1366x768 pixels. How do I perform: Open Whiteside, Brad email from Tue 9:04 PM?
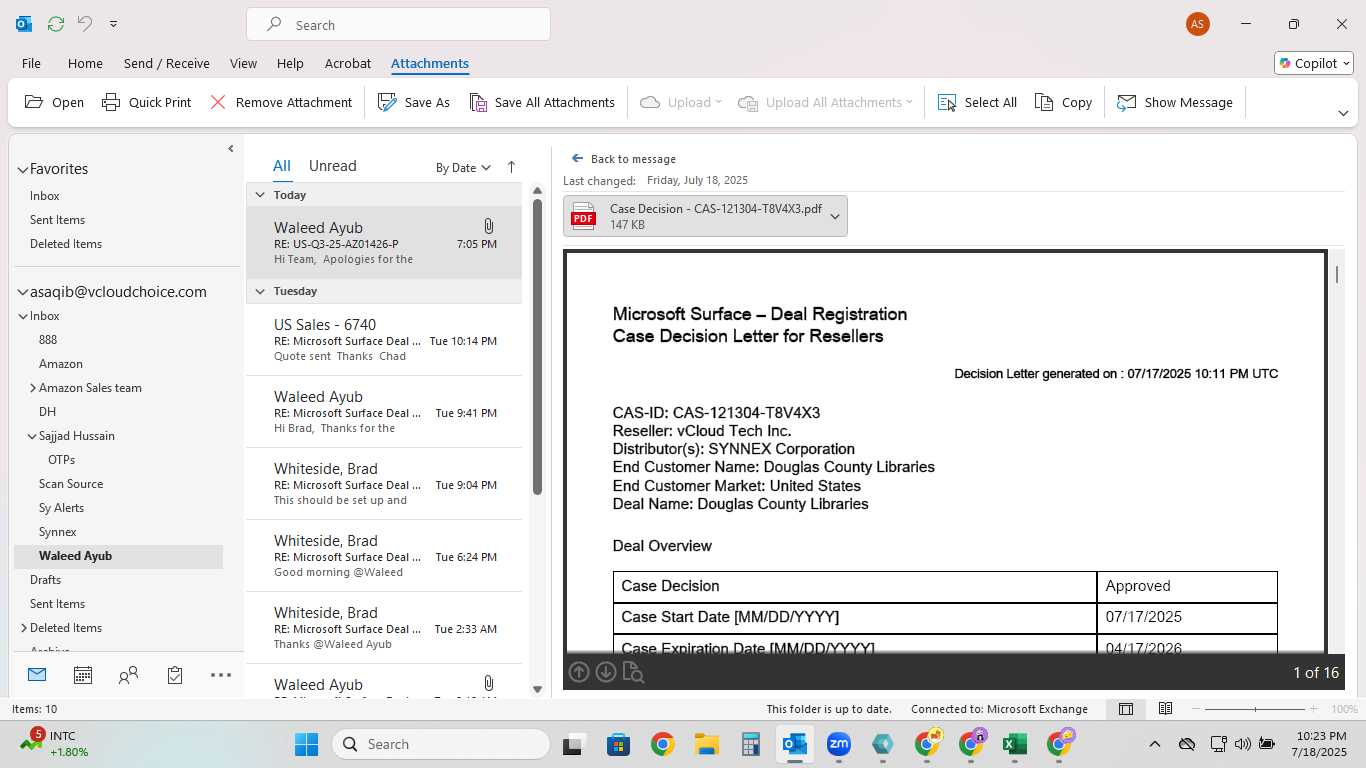point(385,484)
